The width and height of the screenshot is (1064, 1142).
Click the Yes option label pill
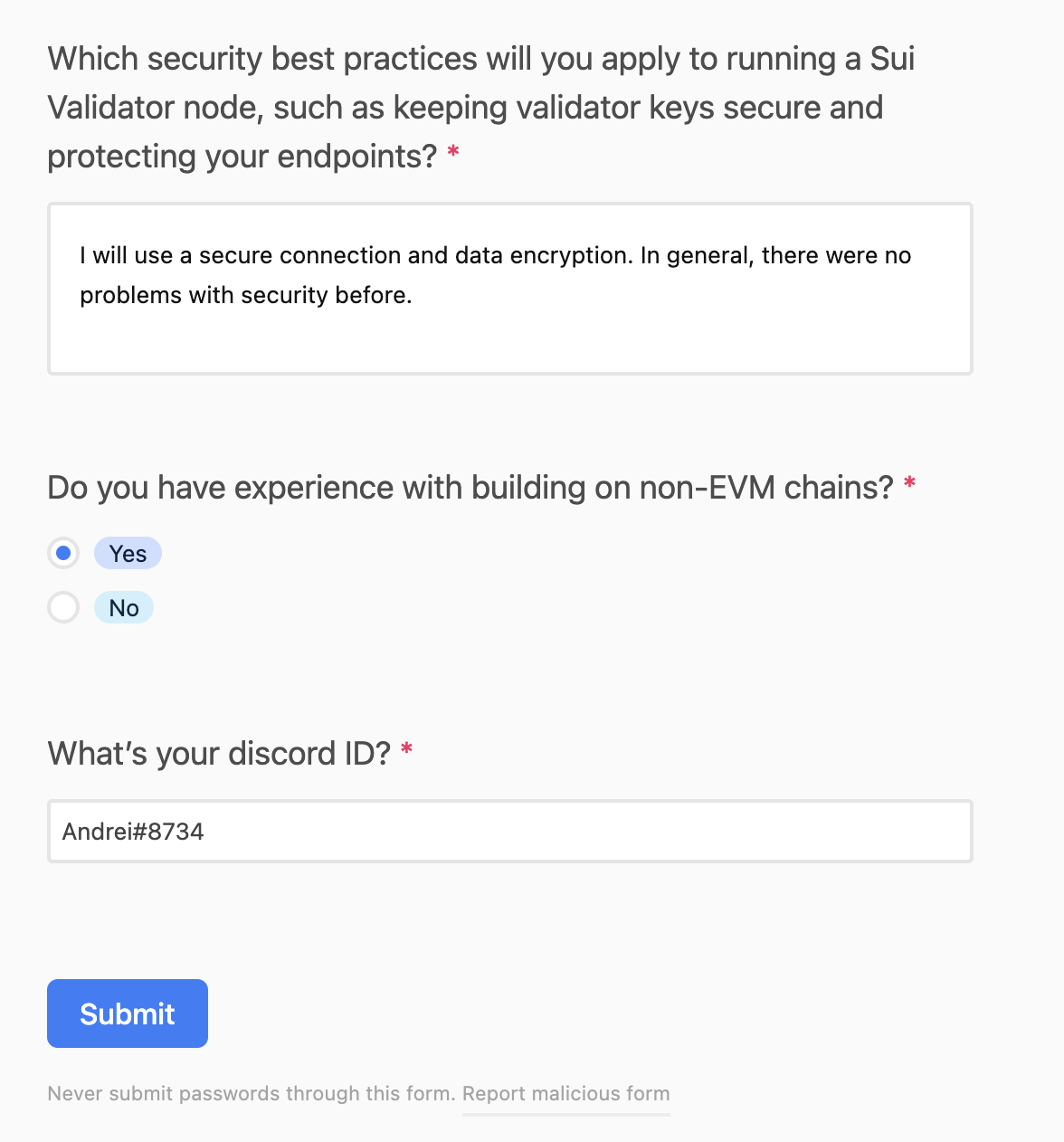coord(128,554)
